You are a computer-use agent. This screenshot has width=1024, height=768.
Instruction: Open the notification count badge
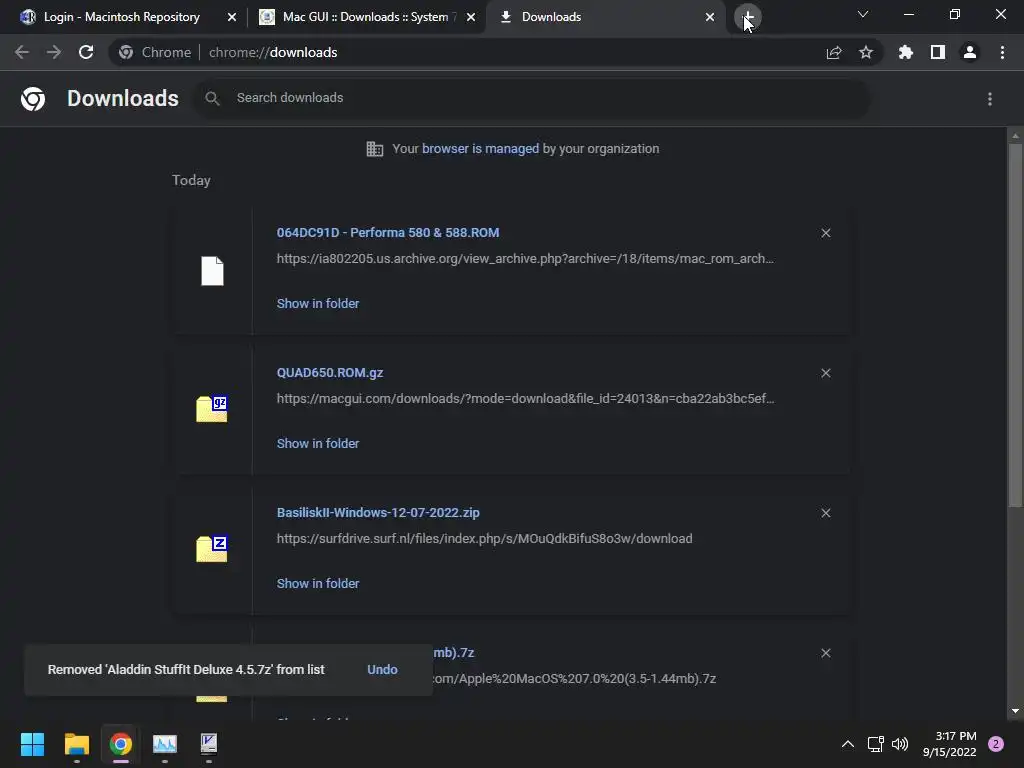[x=996, y=744]
